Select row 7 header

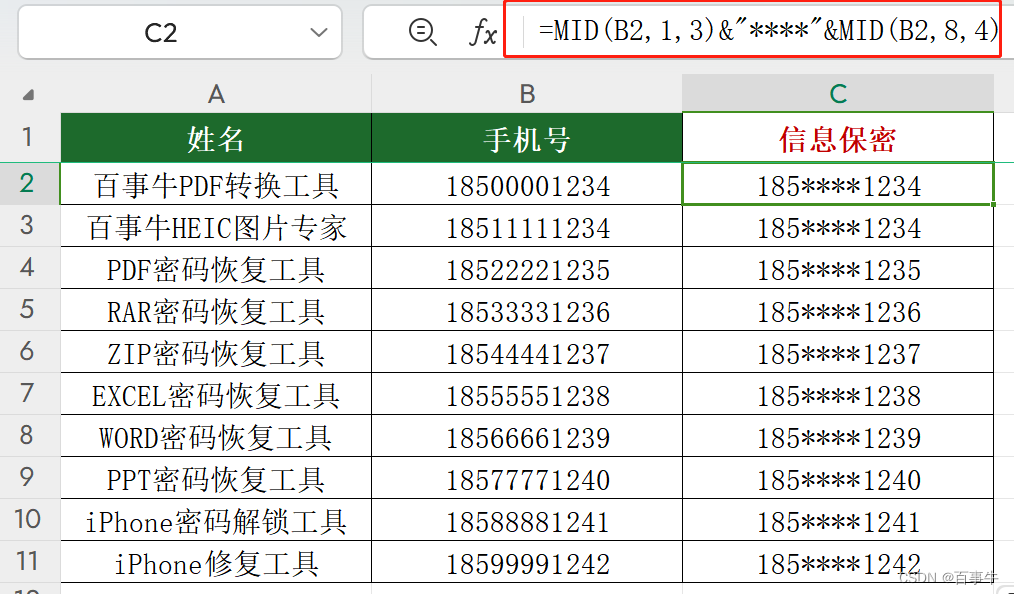pyautogui.click(x=30, y=394)
